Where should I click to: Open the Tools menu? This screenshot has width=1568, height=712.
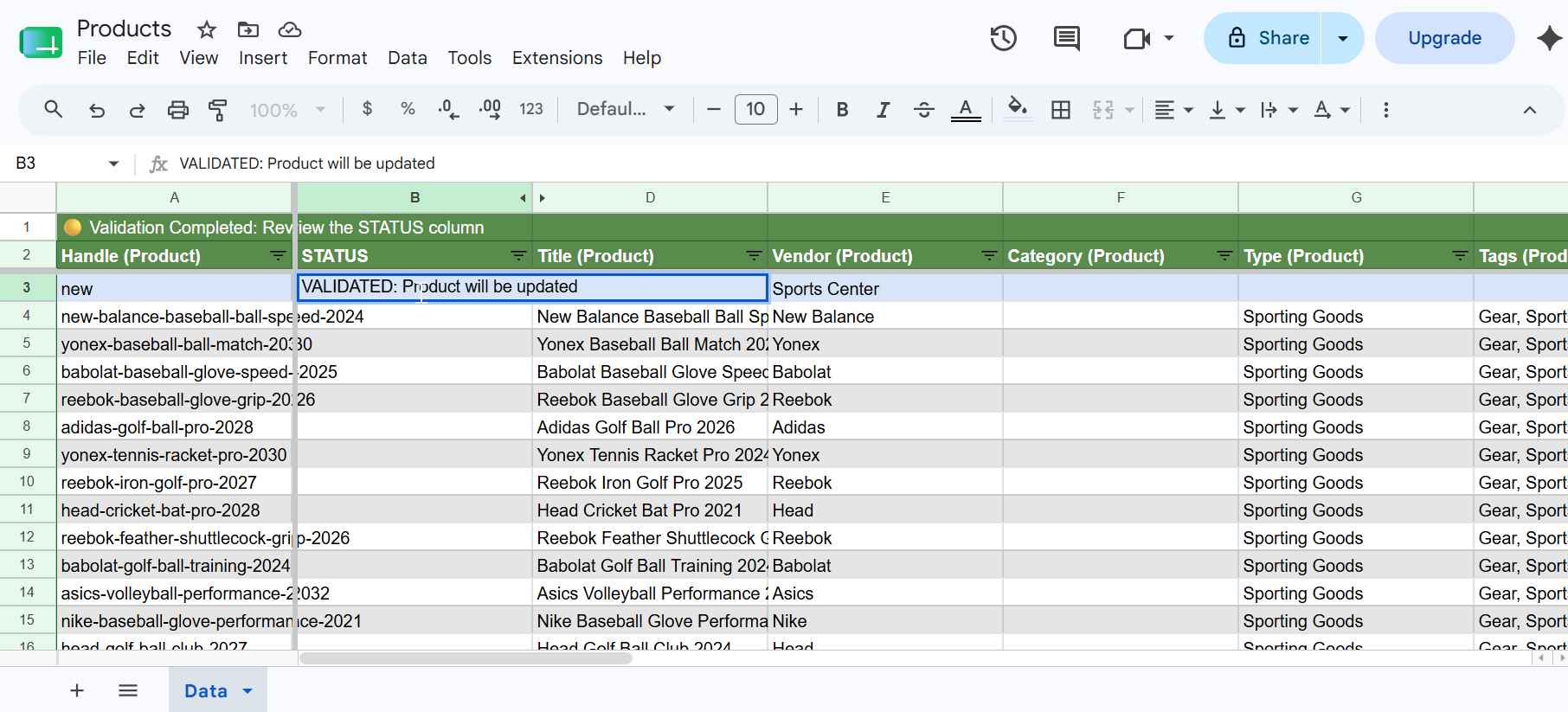click(470, 58)
